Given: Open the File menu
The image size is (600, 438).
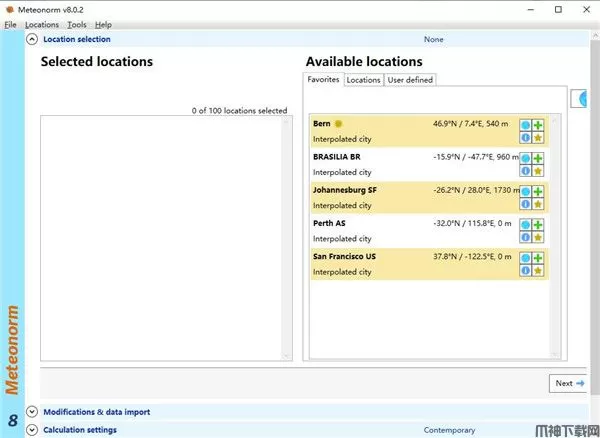Looking at the screenshot, I should (x=10, y=24).
